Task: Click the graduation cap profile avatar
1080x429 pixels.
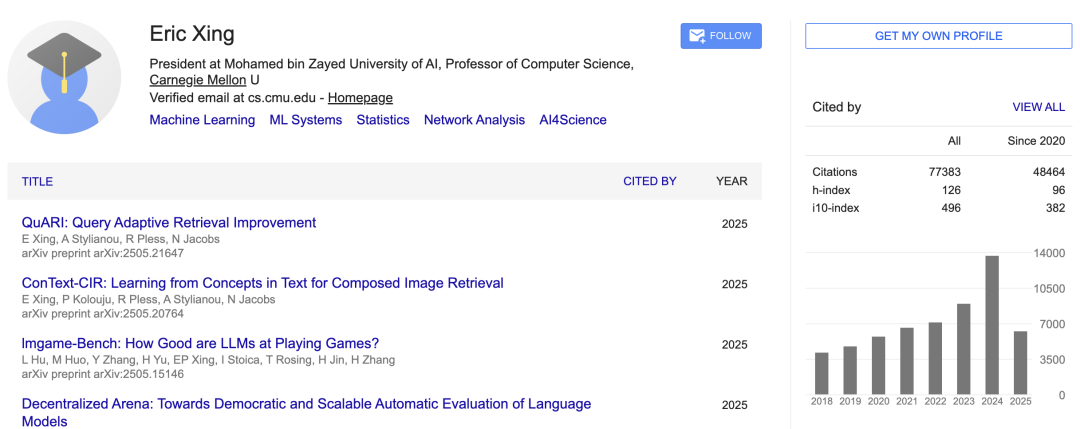Action: click(x=64, y=77)
